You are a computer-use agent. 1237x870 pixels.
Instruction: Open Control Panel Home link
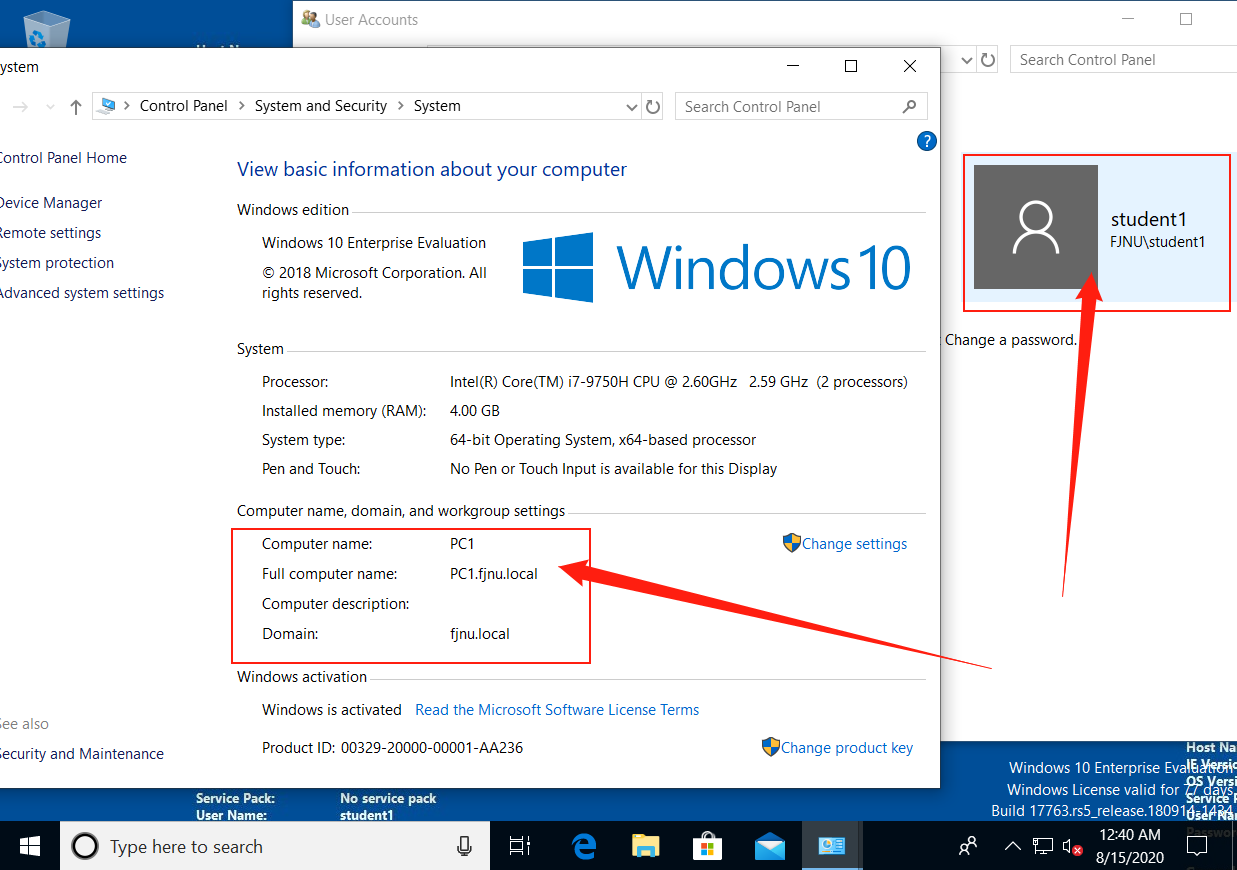point(62,158)
